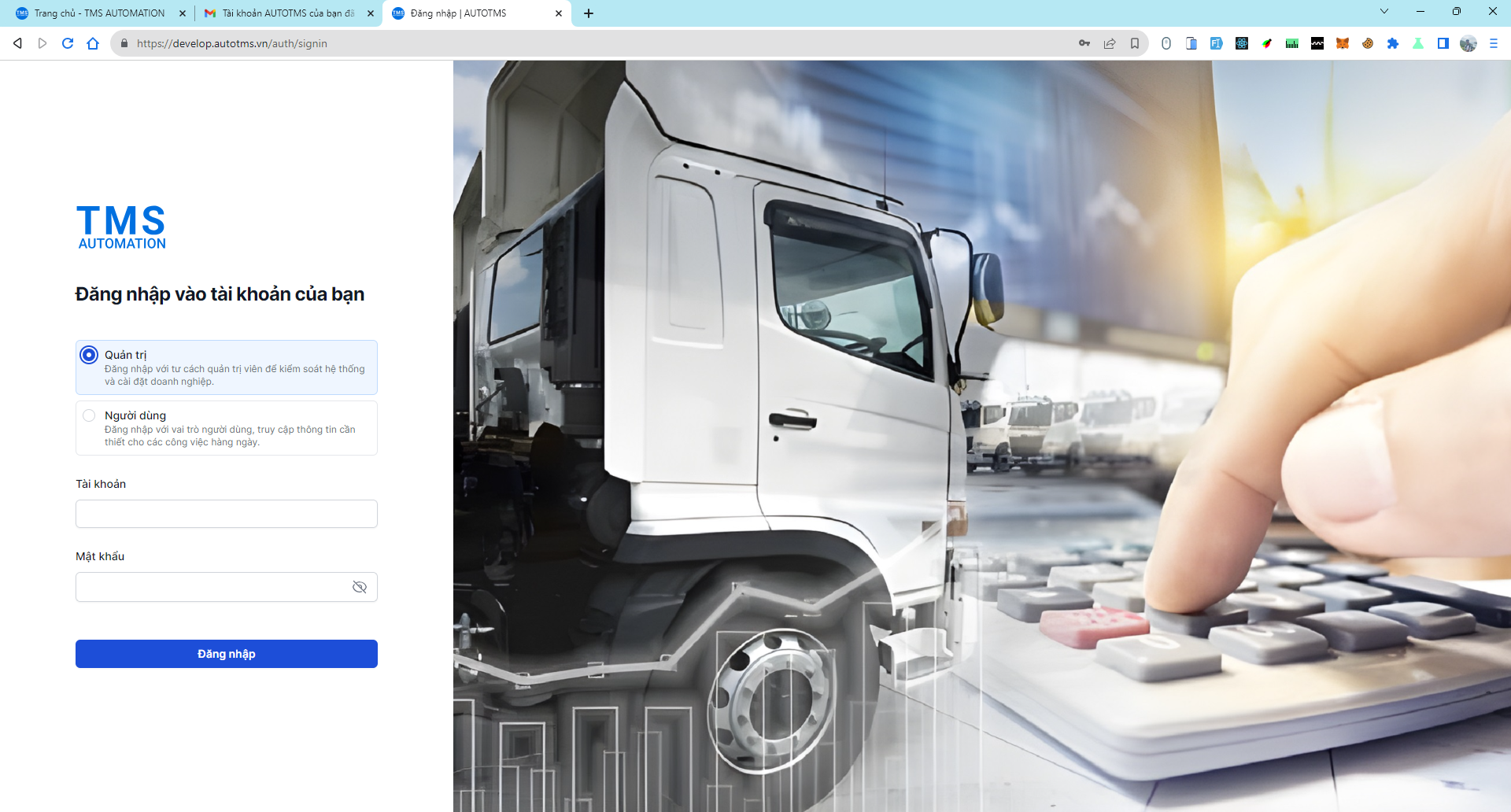This screenshot has height=812, width=1511.
Task: Toggle password visibility eye icon
Action: [x=360, y=587]
